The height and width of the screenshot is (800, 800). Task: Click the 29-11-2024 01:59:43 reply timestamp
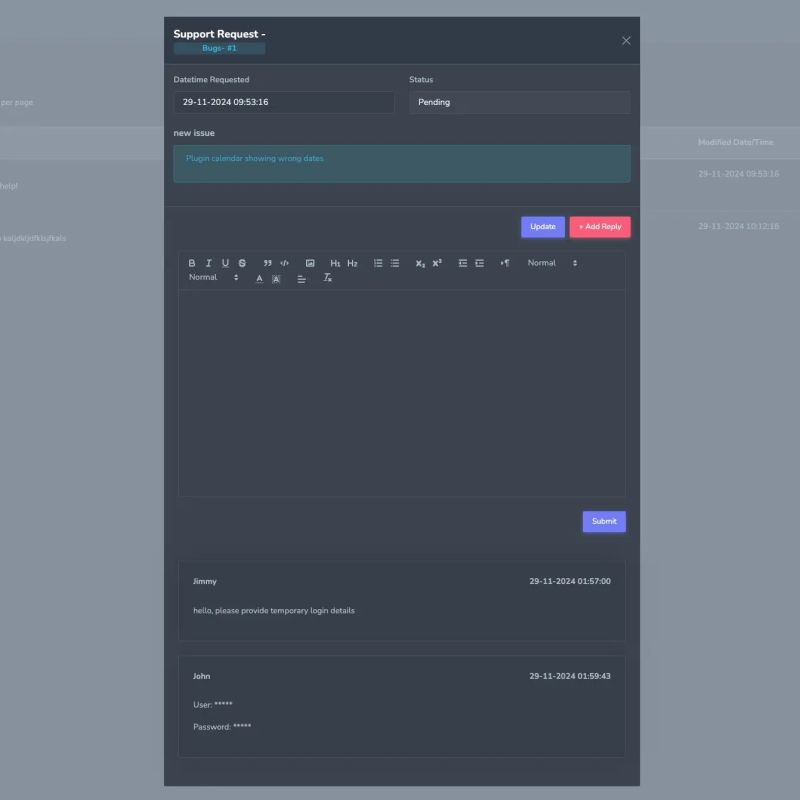pyautogui.click(x=570, y=676)
